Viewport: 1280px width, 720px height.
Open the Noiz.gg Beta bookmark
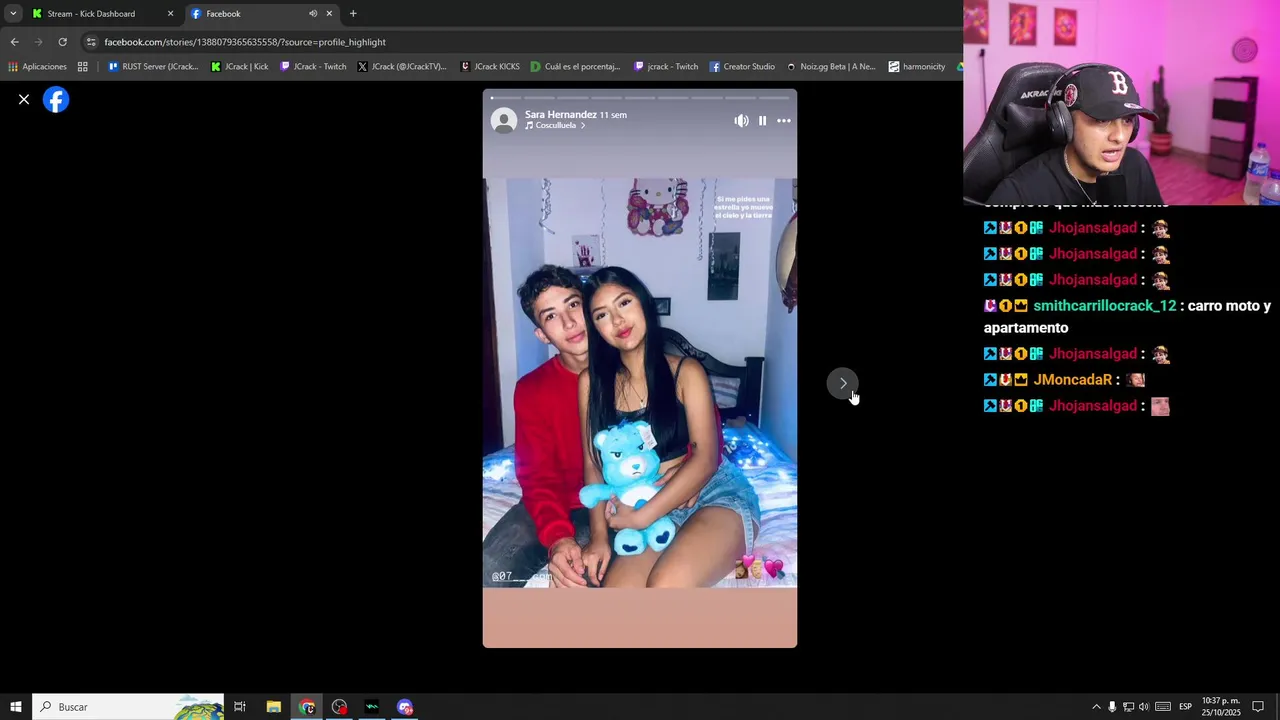pyautogui.click(x=831, y=67)
